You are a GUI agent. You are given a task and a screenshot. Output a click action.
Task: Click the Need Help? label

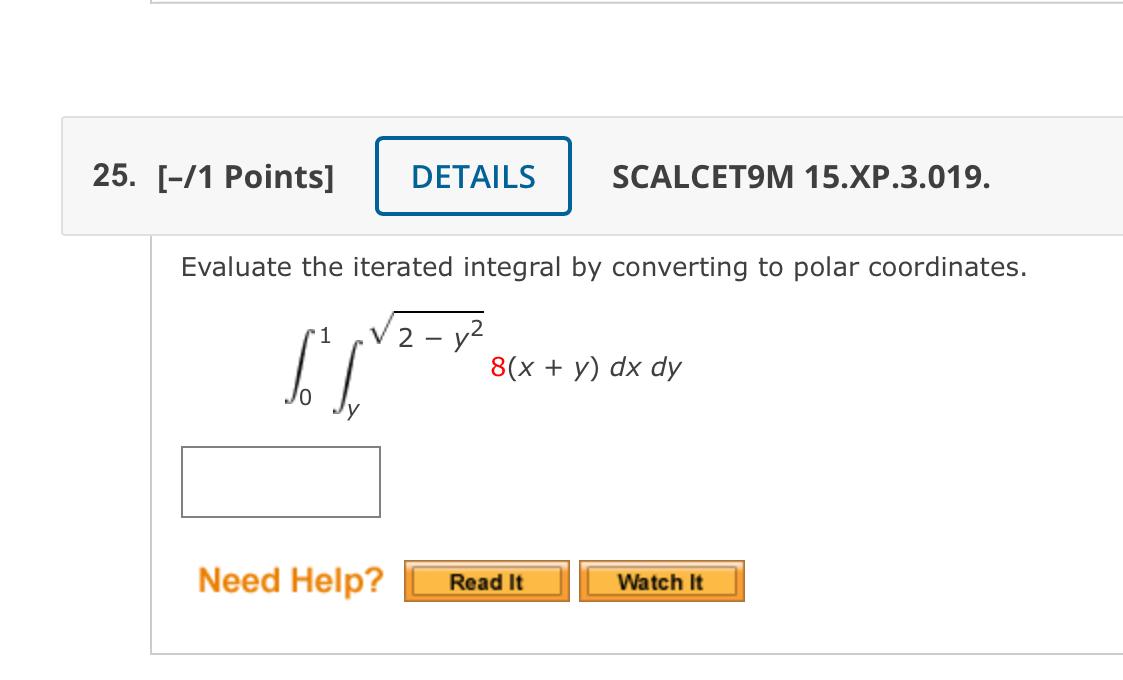tap(289, 580)
